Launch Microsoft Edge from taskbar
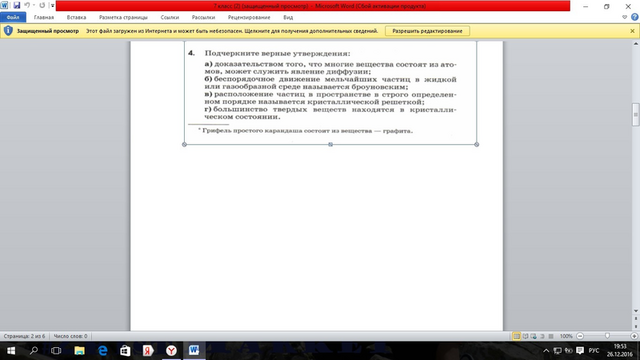640x360 pixels. [102, 351]
